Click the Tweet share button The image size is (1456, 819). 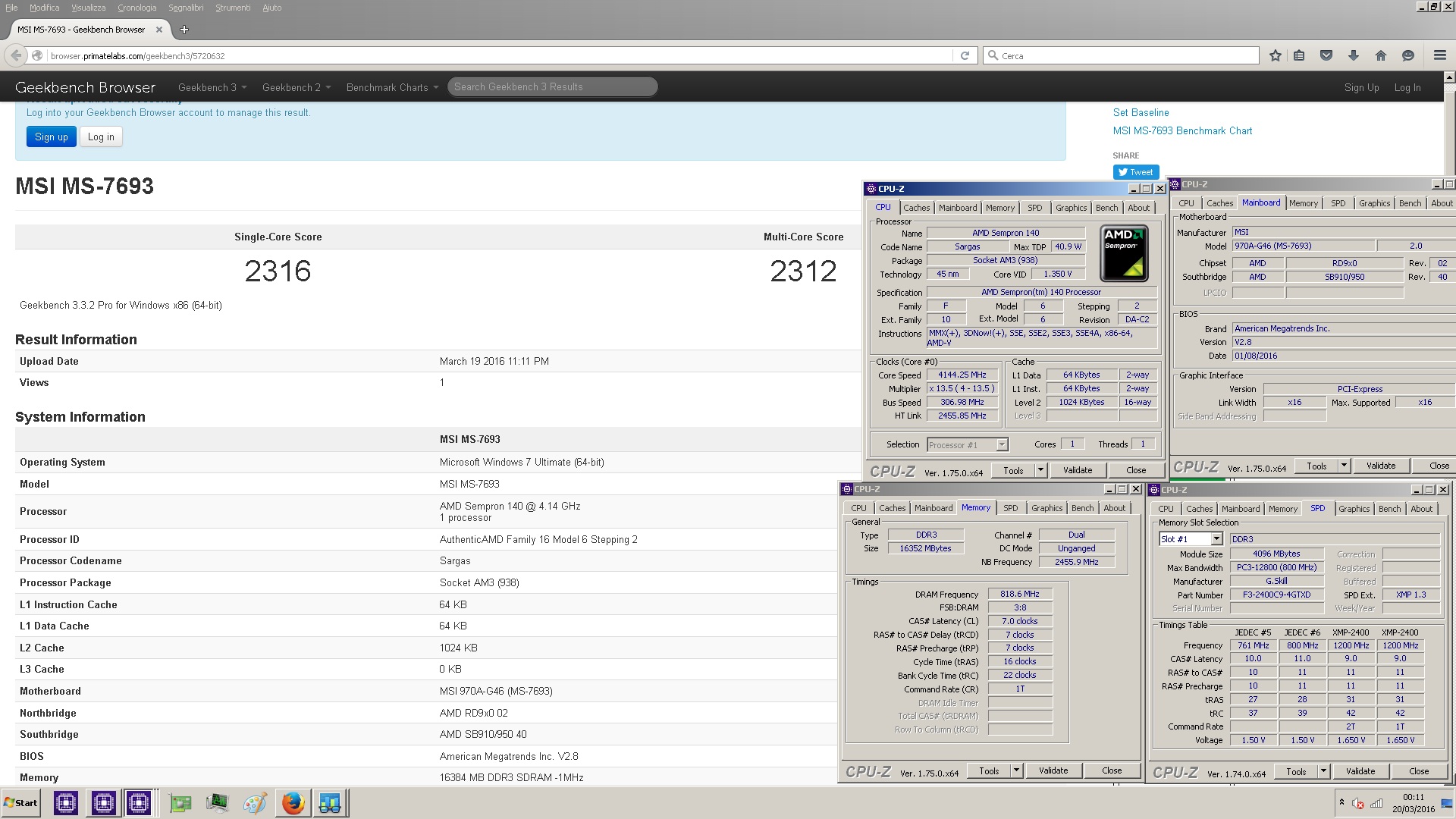1135,172
